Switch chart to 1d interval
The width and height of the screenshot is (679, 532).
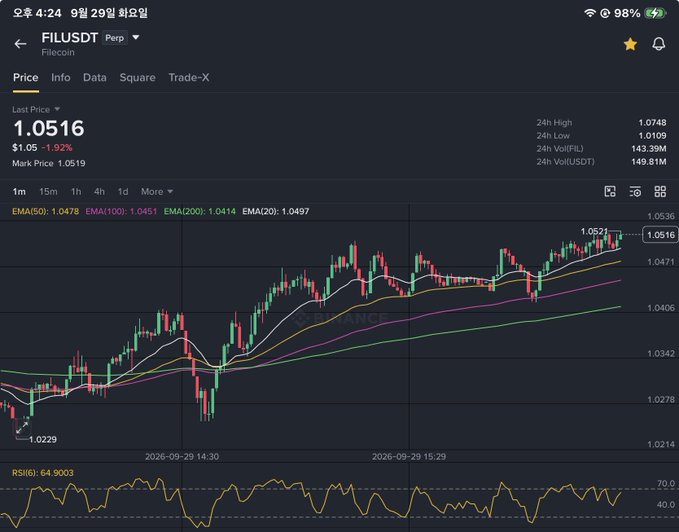123,191
